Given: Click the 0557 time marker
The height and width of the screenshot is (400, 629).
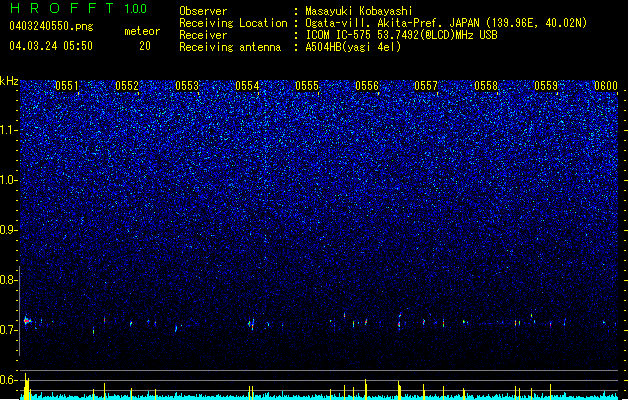Looking at the screenshot, I should 426,86.
